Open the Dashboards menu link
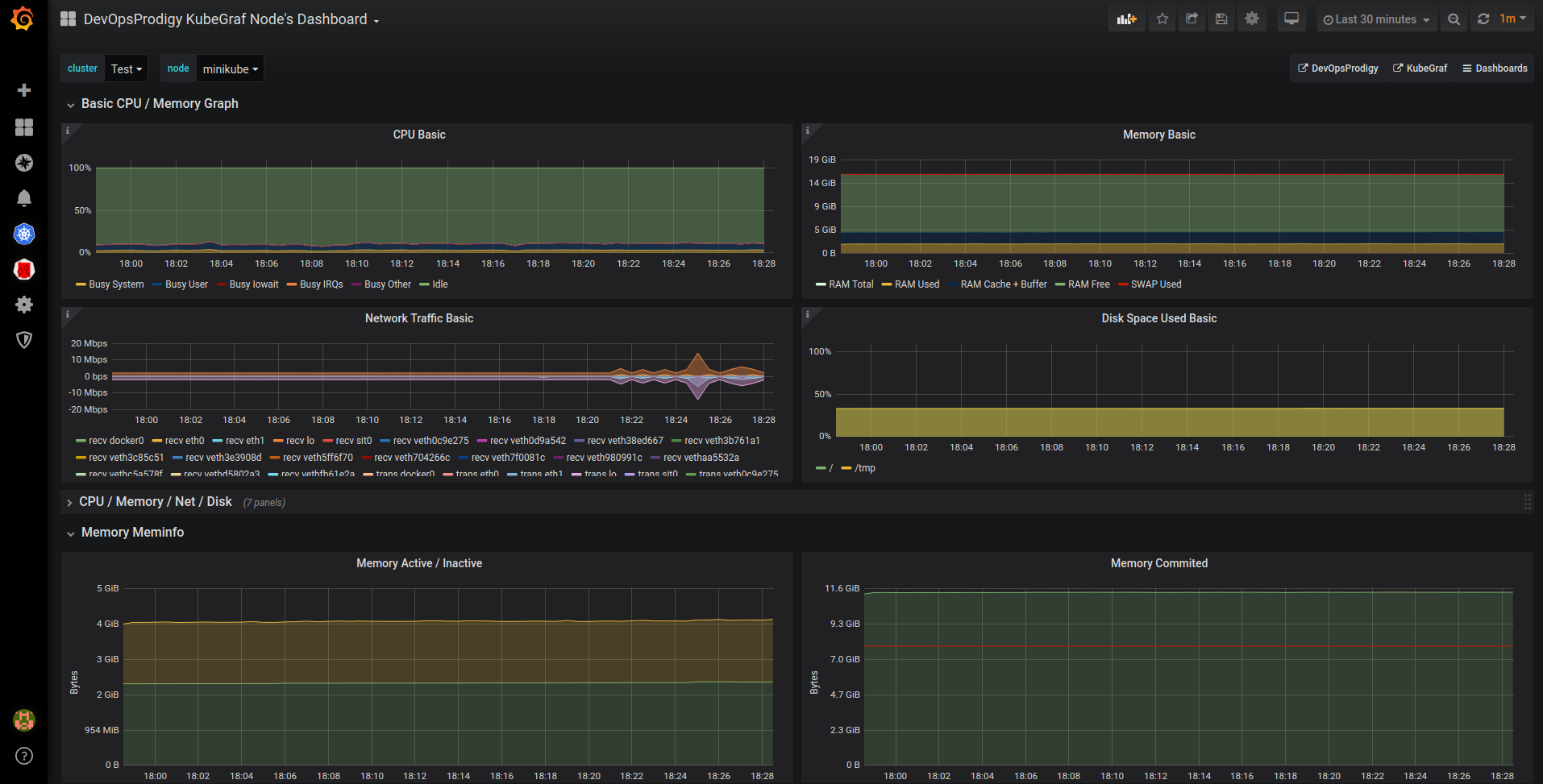This screenshot has height=784, width=1543. [x=1495, y=68]
